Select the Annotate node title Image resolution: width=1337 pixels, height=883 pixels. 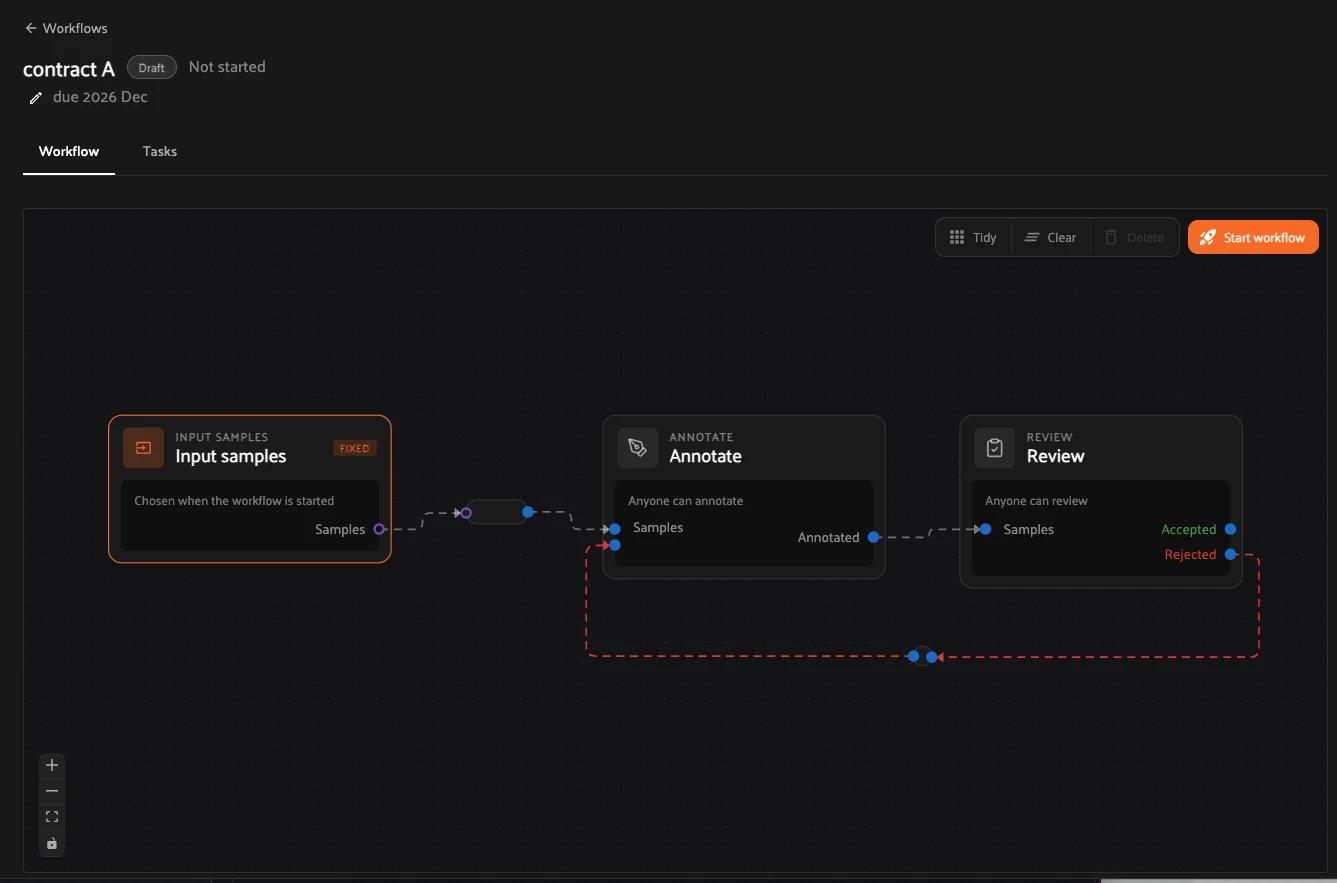click(x=705, y=456)
